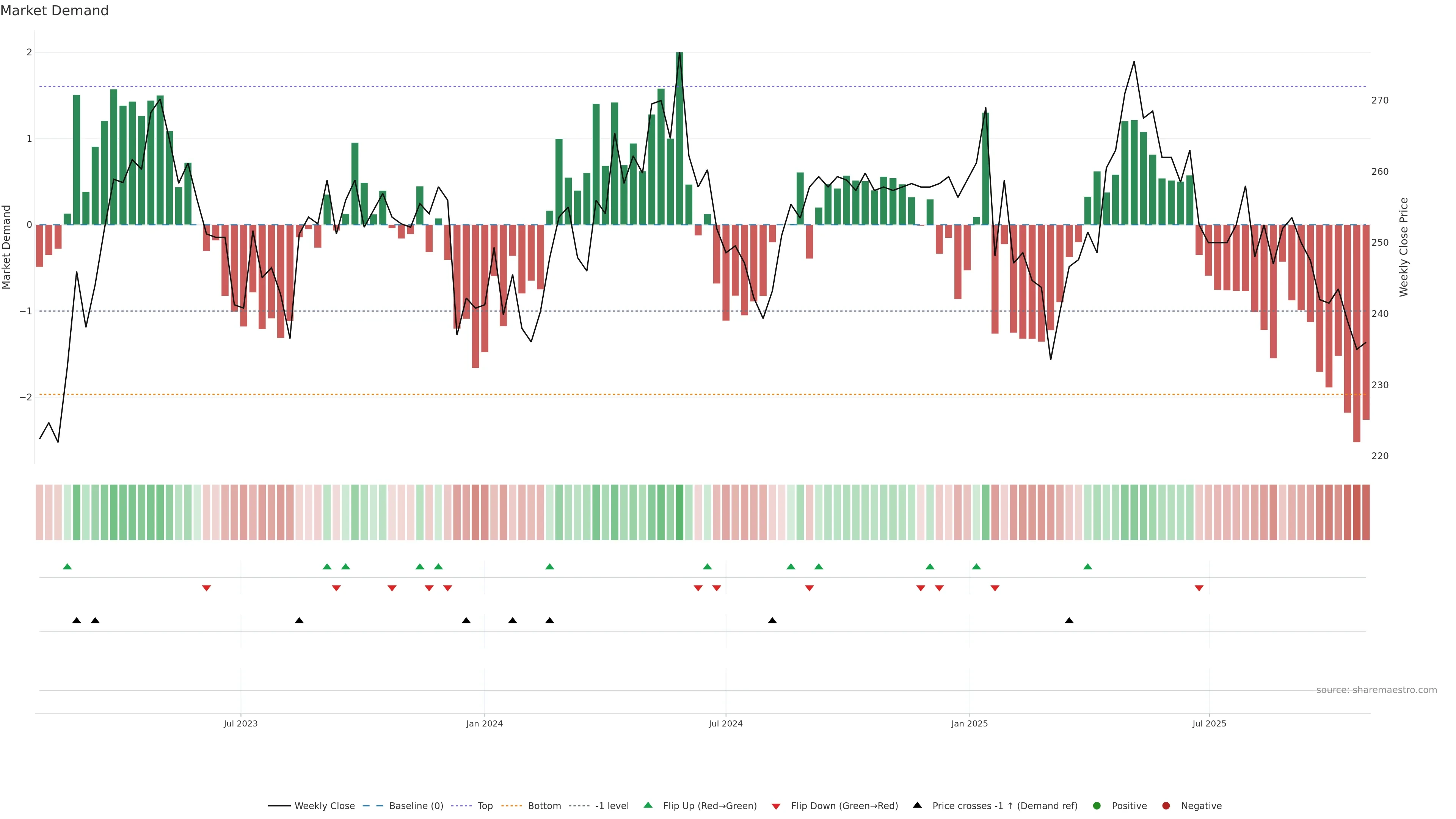
Task: Click the red Flip Down legend triangle
Action: point(776,806)
